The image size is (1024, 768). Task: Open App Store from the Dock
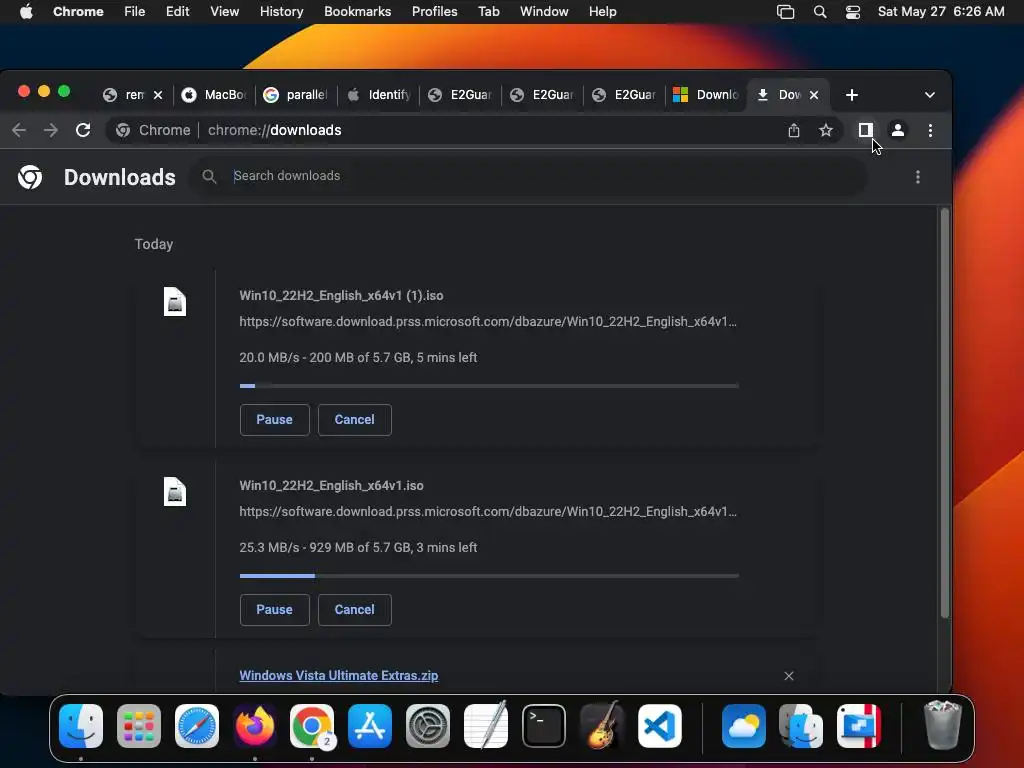[370, 726]
